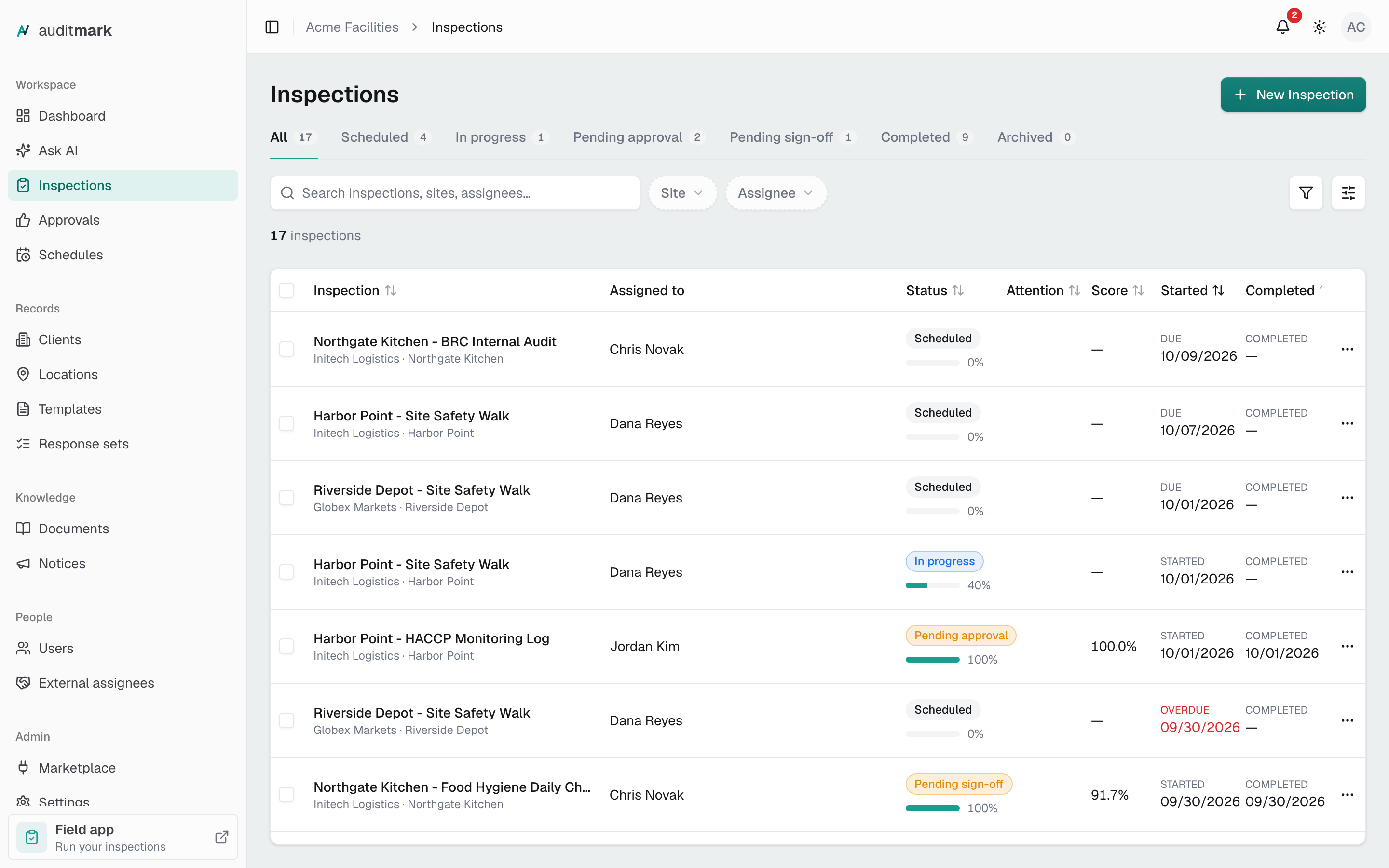Open the notifications bell
This screenshot has width=1389, height=868.
click(1283, 27)
